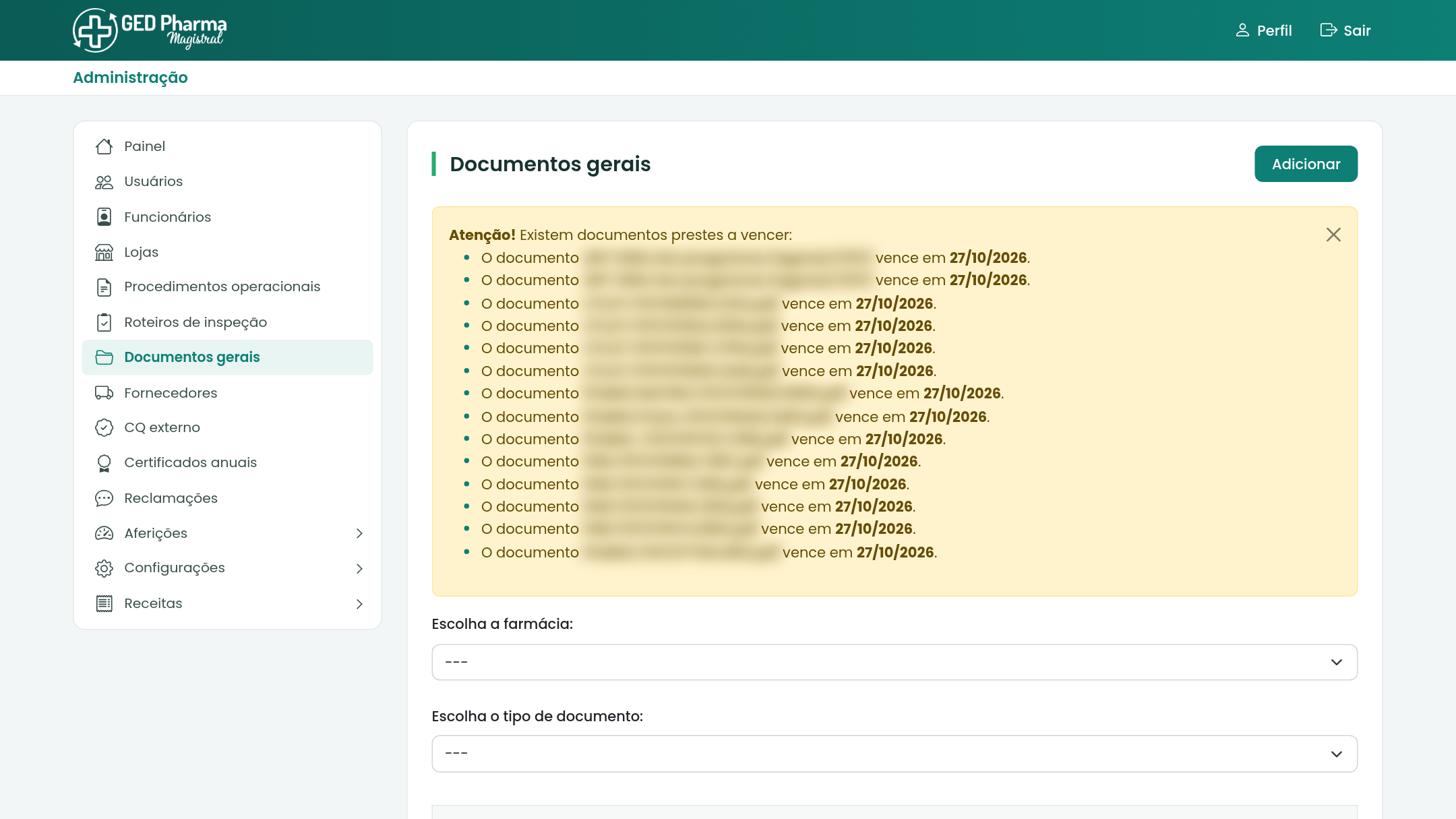Click the CQ externo check badge icon
This screenshot has height=819, width=1456.
104,427
